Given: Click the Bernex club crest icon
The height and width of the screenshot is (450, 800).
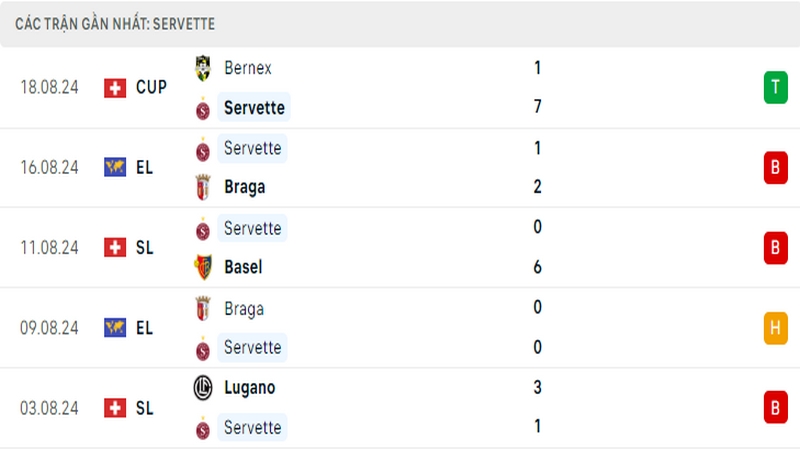Looking at the screenshot, I should (x=203, y=68).
